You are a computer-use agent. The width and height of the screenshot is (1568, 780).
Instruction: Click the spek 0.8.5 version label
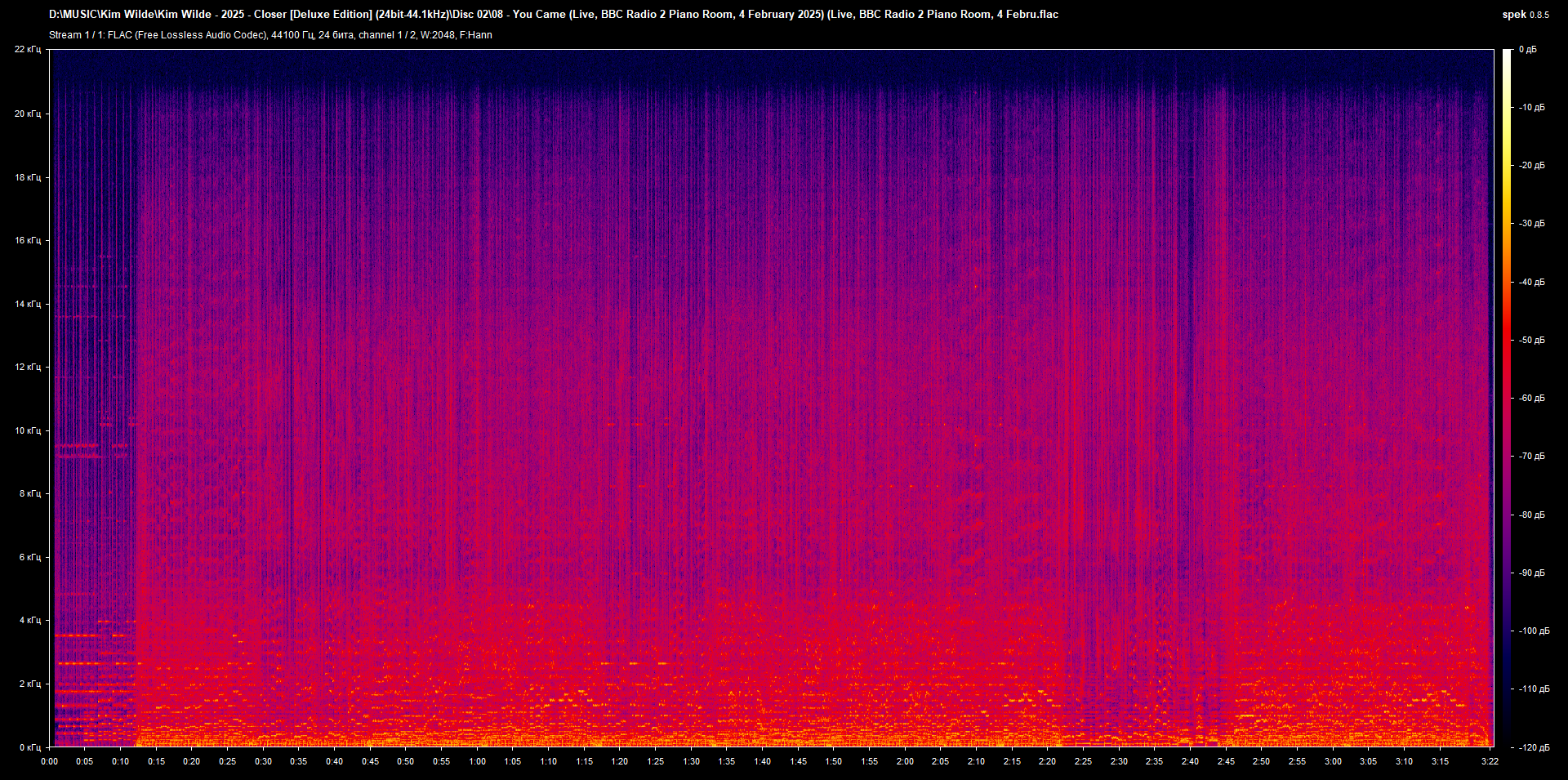(1525, 15)
